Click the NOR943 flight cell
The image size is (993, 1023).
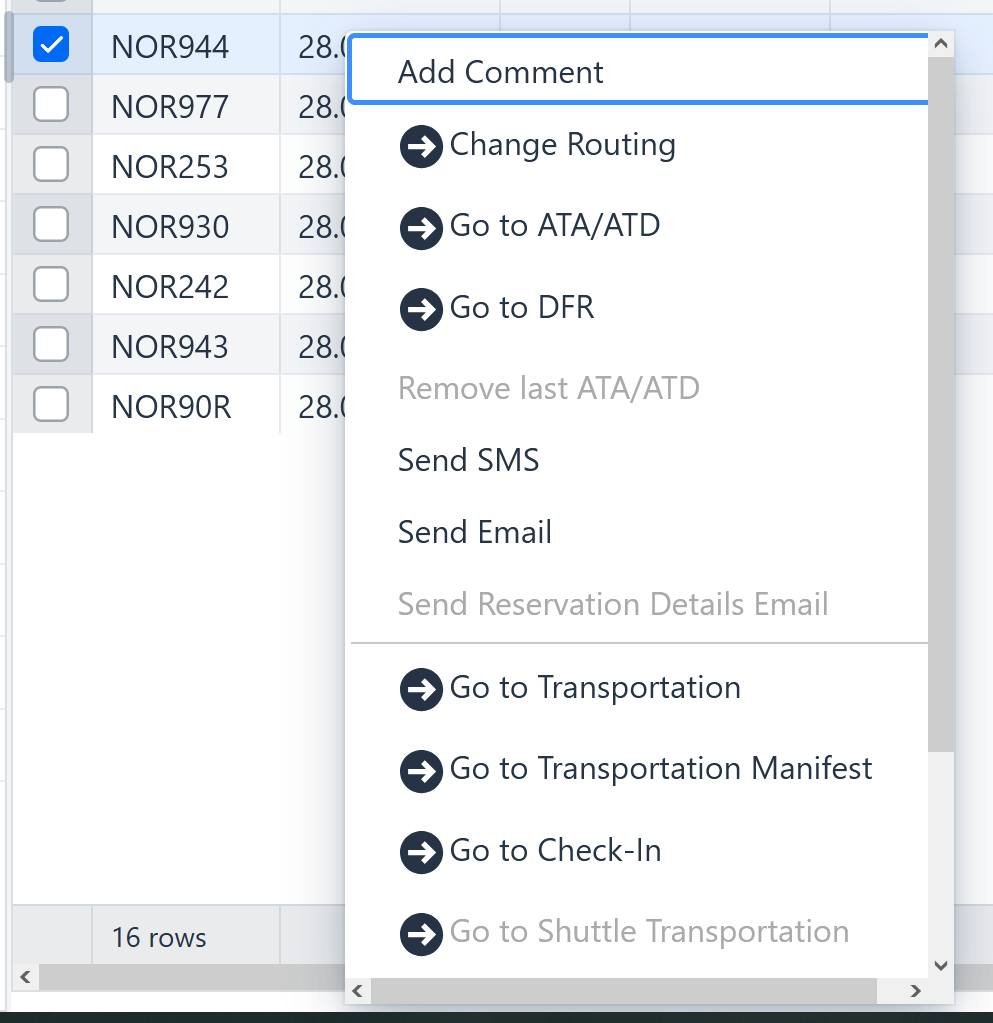click(171, 346)
